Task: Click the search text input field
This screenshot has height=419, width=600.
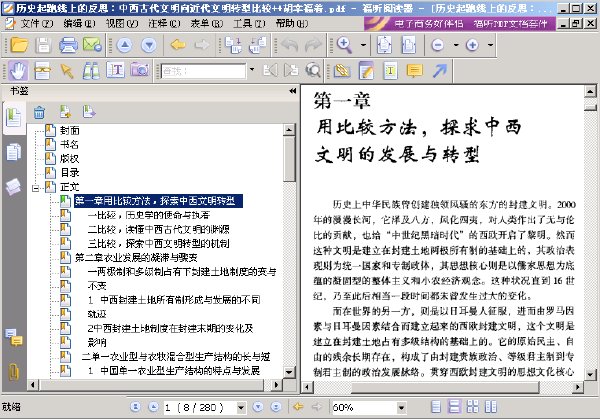Action: [x=204, y=71]
